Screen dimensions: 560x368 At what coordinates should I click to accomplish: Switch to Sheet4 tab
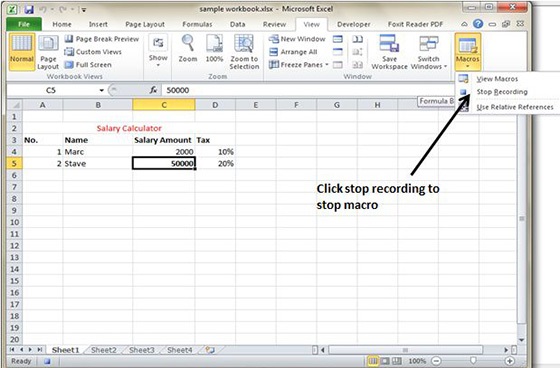180,350
